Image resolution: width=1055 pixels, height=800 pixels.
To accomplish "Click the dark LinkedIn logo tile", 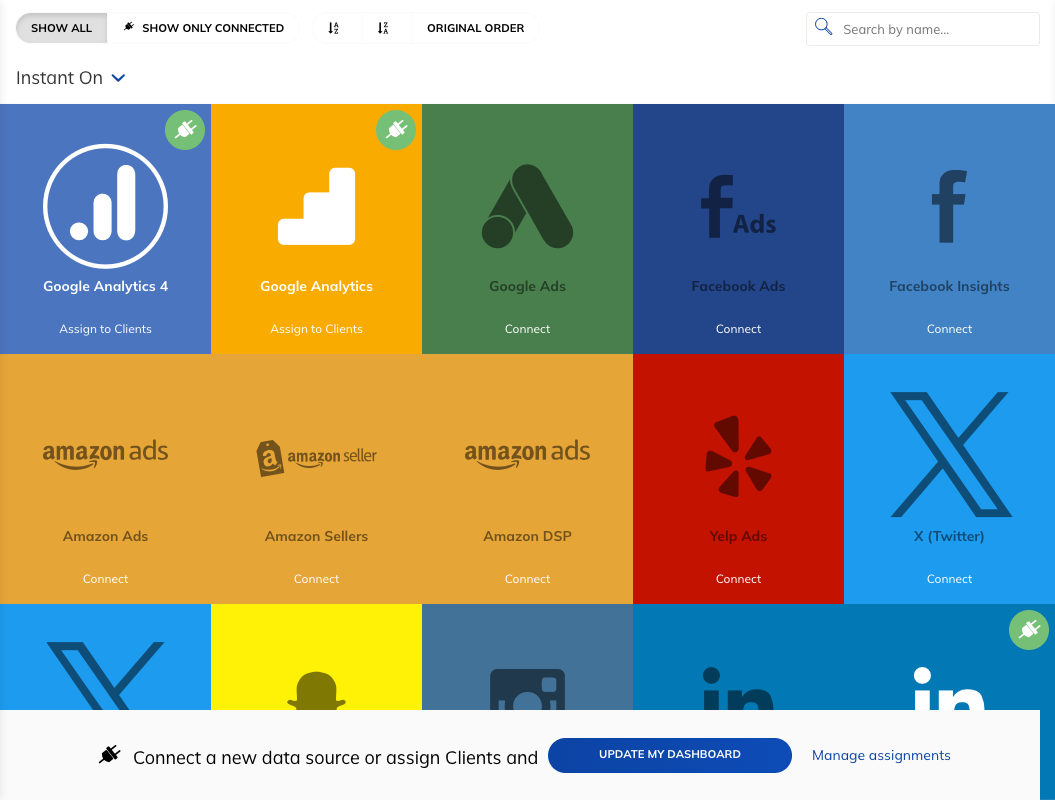I will point(738,688).
